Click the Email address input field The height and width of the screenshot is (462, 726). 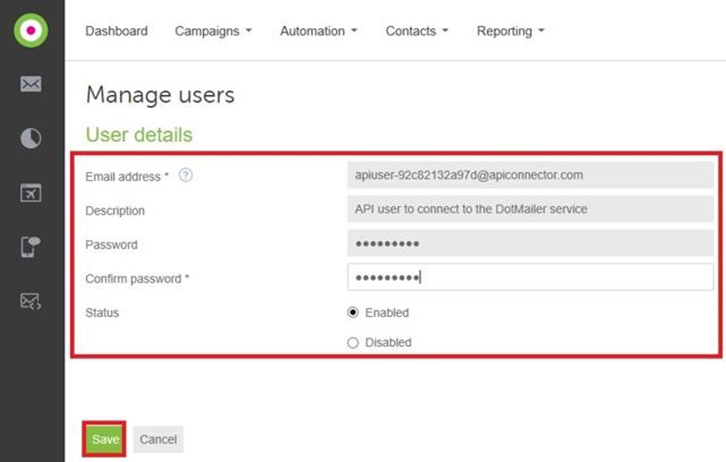pos(529,176)
